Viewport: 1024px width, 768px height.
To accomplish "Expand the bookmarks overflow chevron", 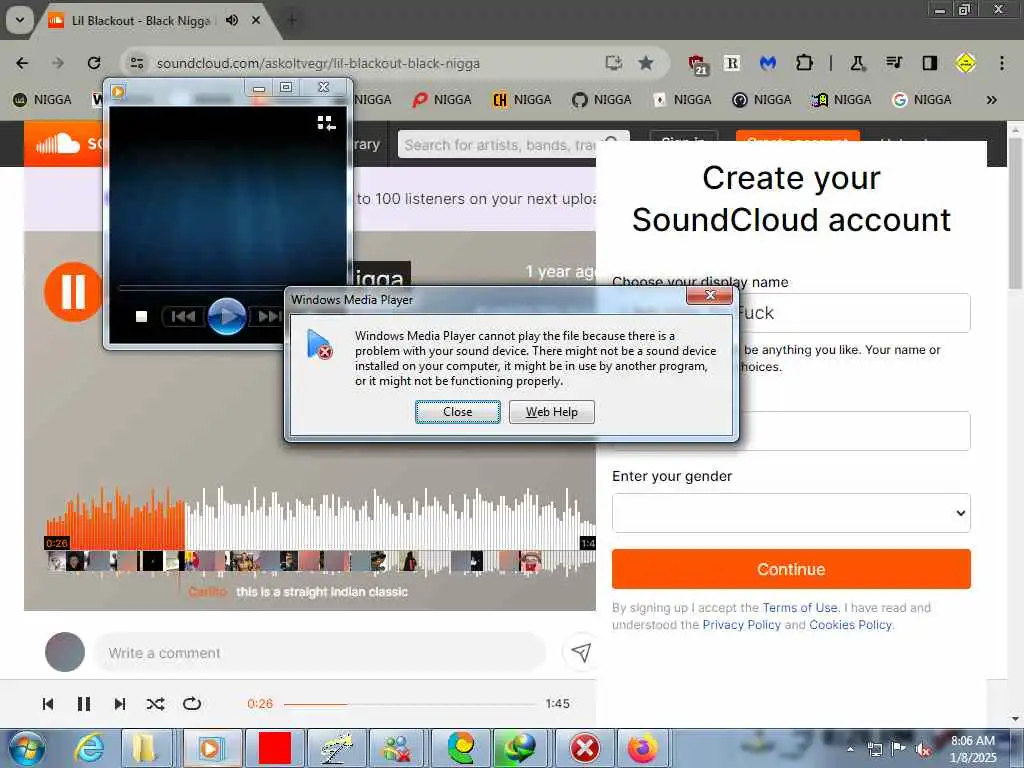I will [992, 100].
